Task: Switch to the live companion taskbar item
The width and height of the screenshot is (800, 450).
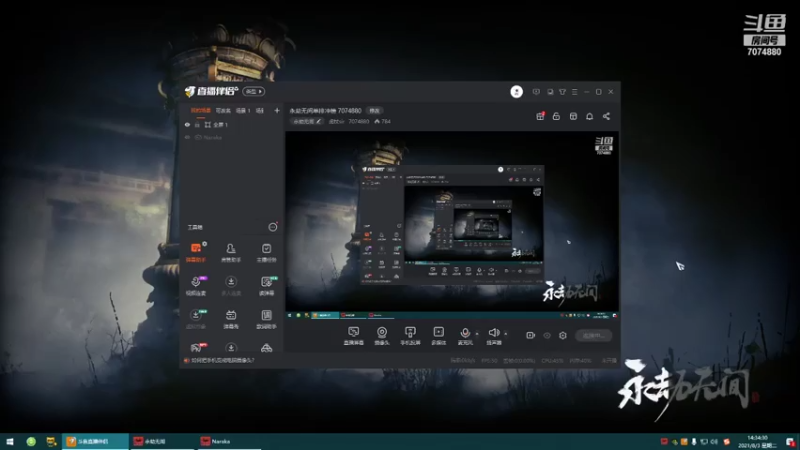Action: (95, 441)
